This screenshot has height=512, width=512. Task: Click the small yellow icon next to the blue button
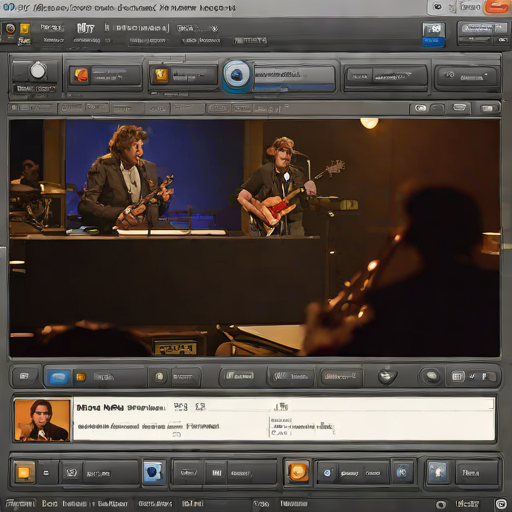(x=80, y=377)
